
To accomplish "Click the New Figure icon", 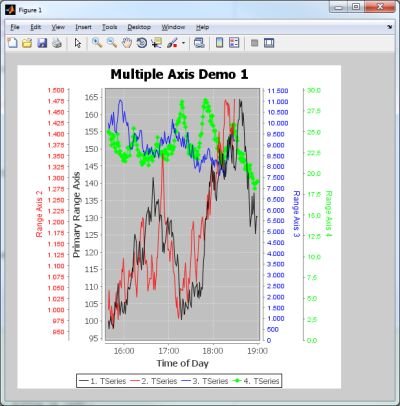I will [x=13, y=43].
